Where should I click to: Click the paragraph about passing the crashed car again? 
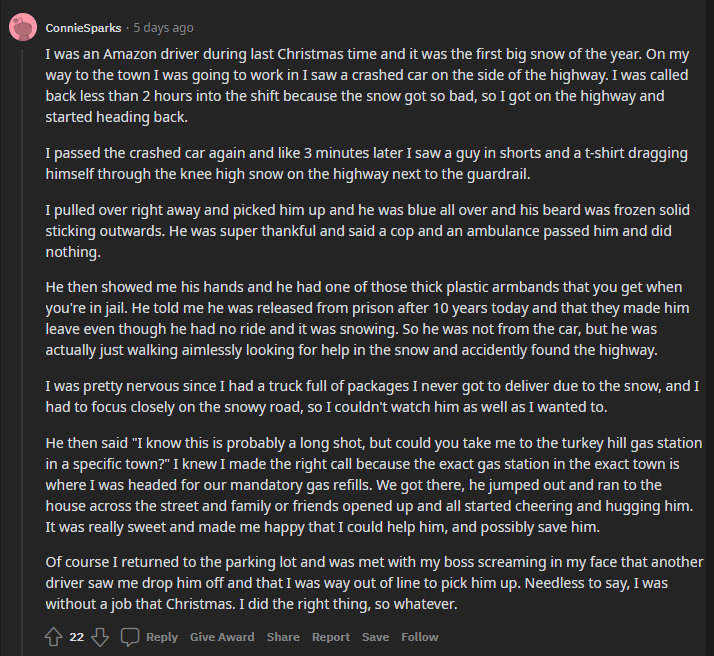coord(366,163)
